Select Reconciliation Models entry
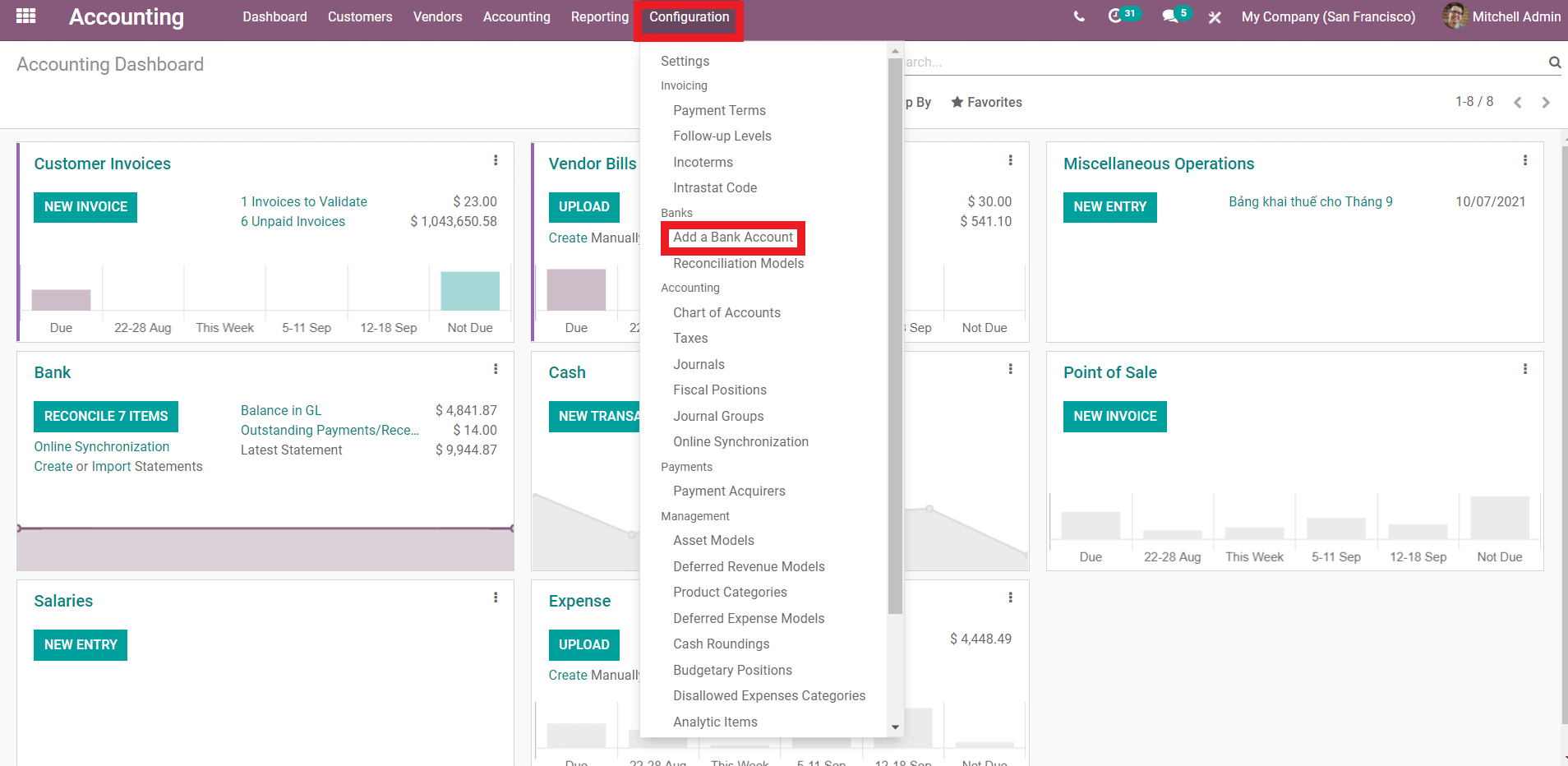The height and width of the screenshot is (766, 1568). click(x=738, y=263)
